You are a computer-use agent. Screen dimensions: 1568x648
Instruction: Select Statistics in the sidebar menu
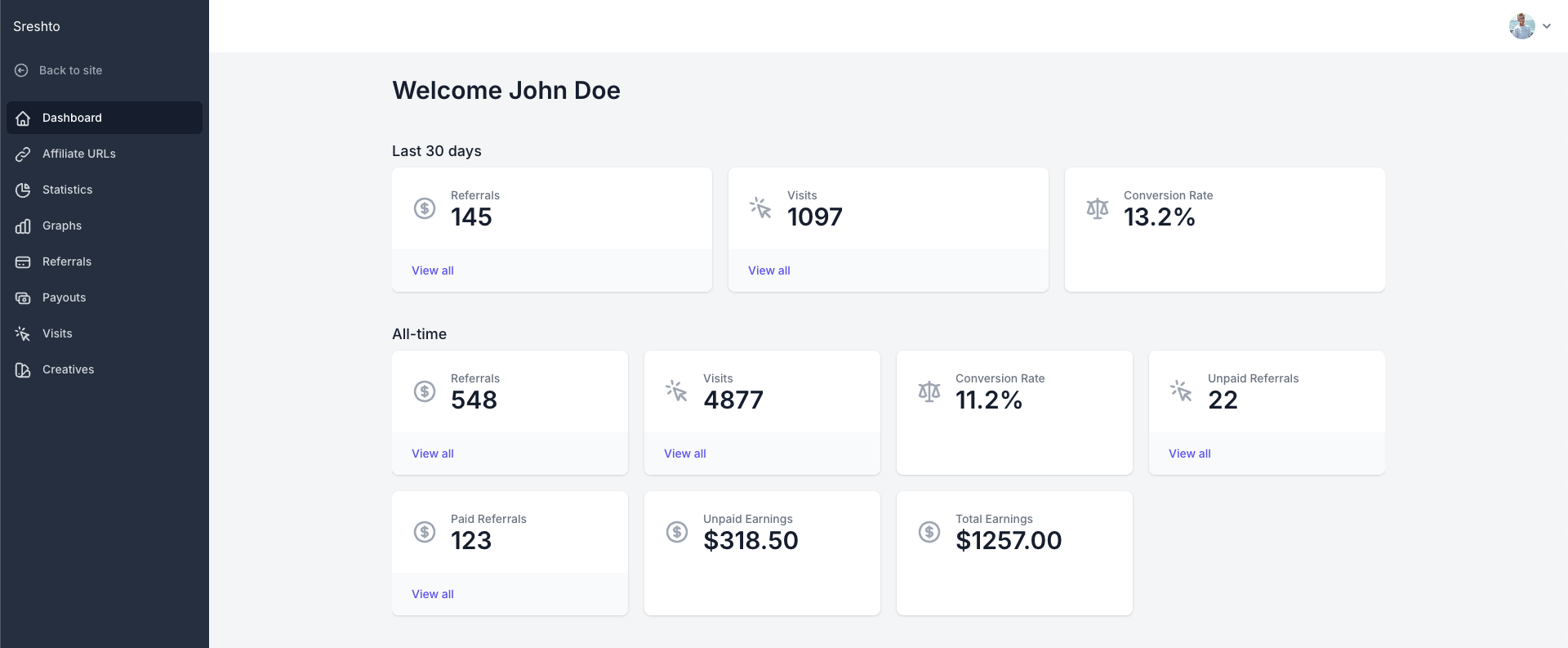tap(67, 190)
